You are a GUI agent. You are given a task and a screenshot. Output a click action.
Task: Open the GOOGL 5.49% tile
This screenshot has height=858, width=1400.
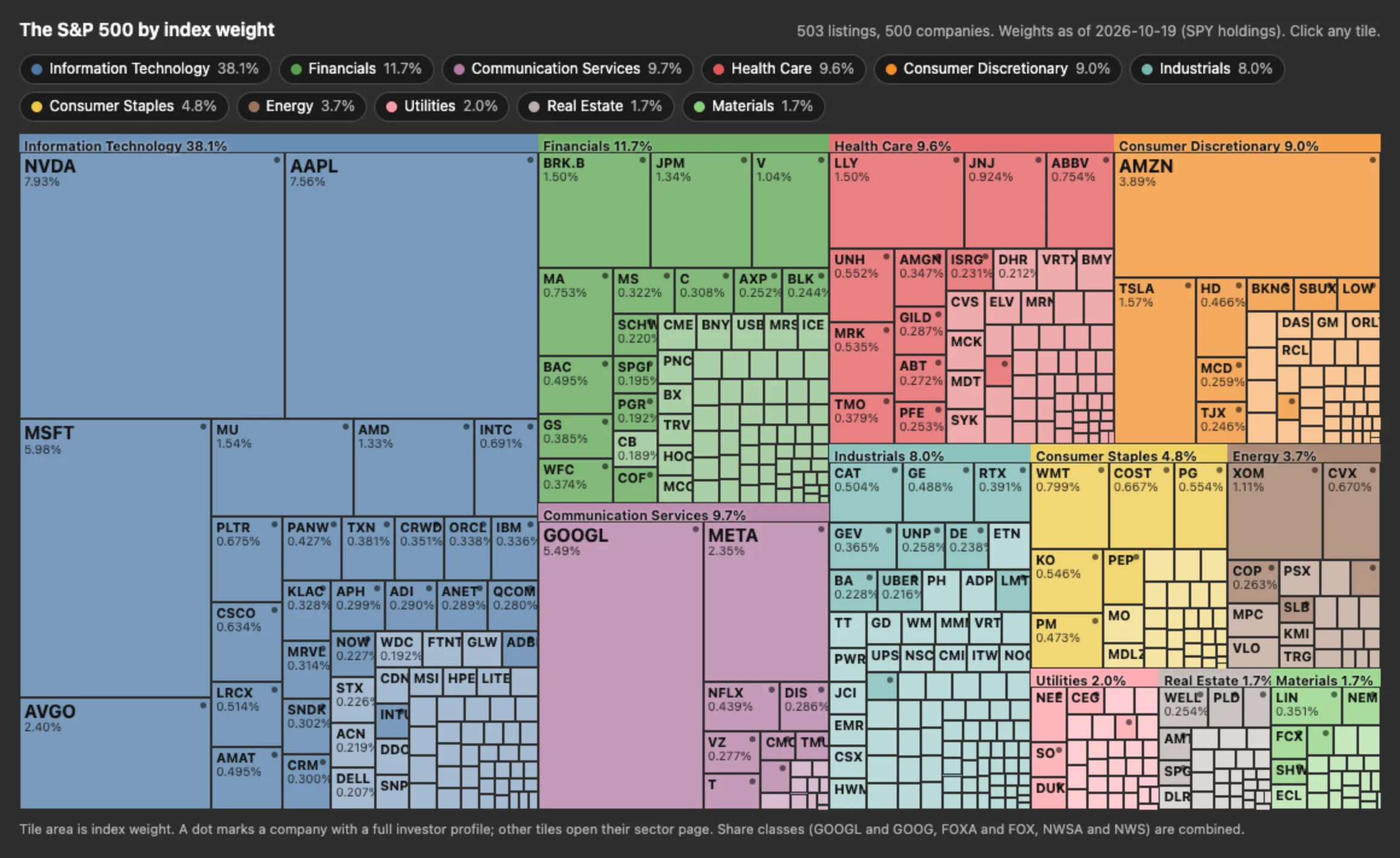click(620, 666)
